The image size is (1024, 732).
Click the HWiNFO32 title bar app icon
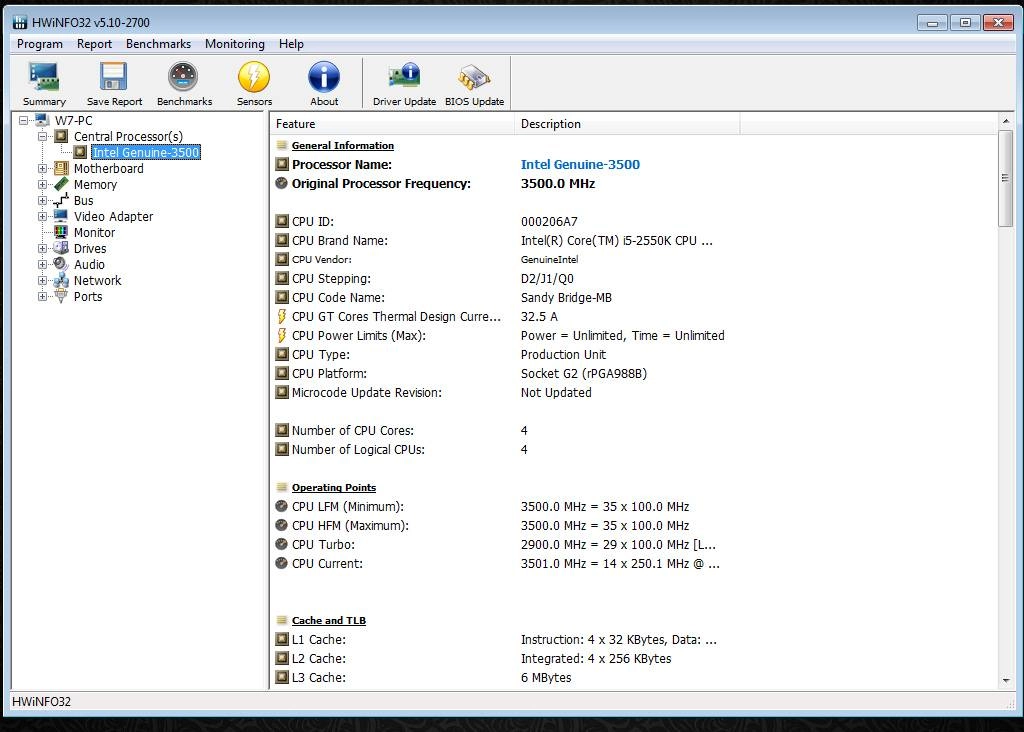pyautogui.click(x=20, y=22)
